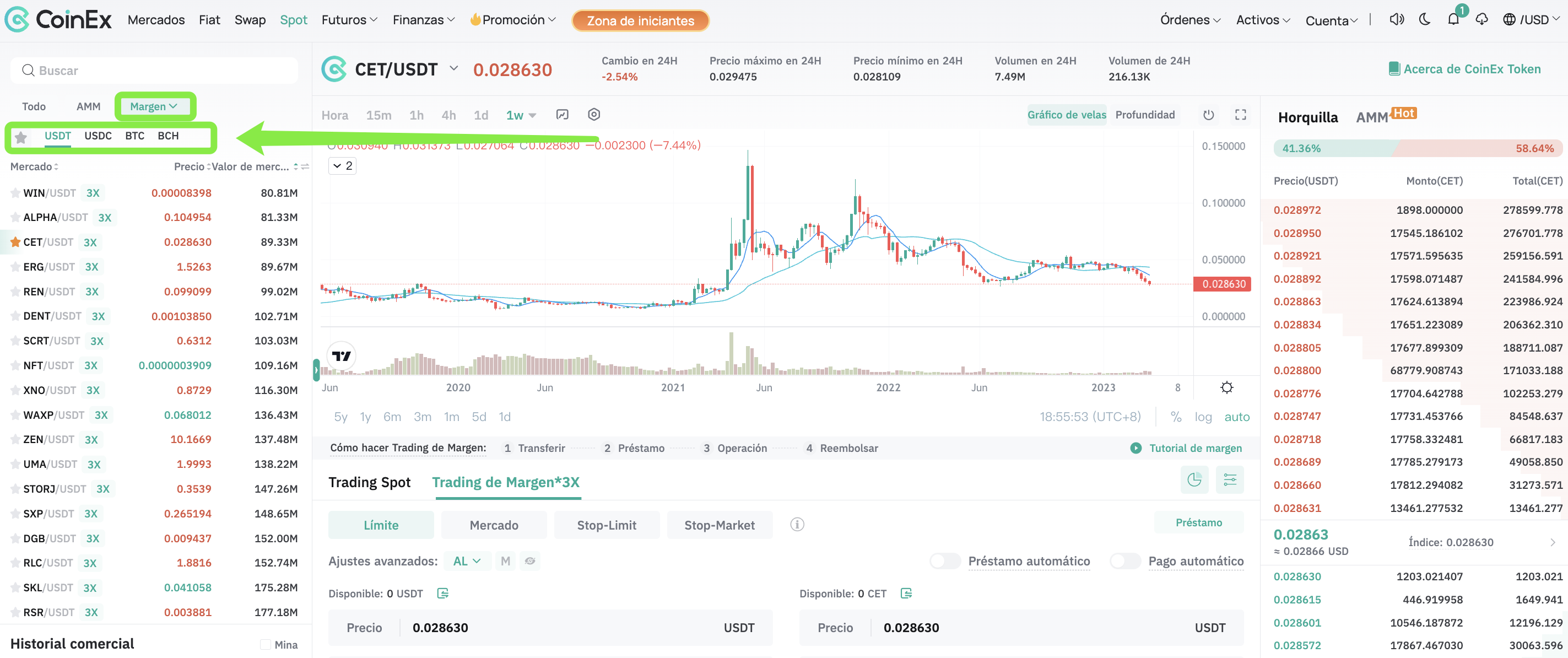Play the Tutorial de margen video icon

[1136, 448]
